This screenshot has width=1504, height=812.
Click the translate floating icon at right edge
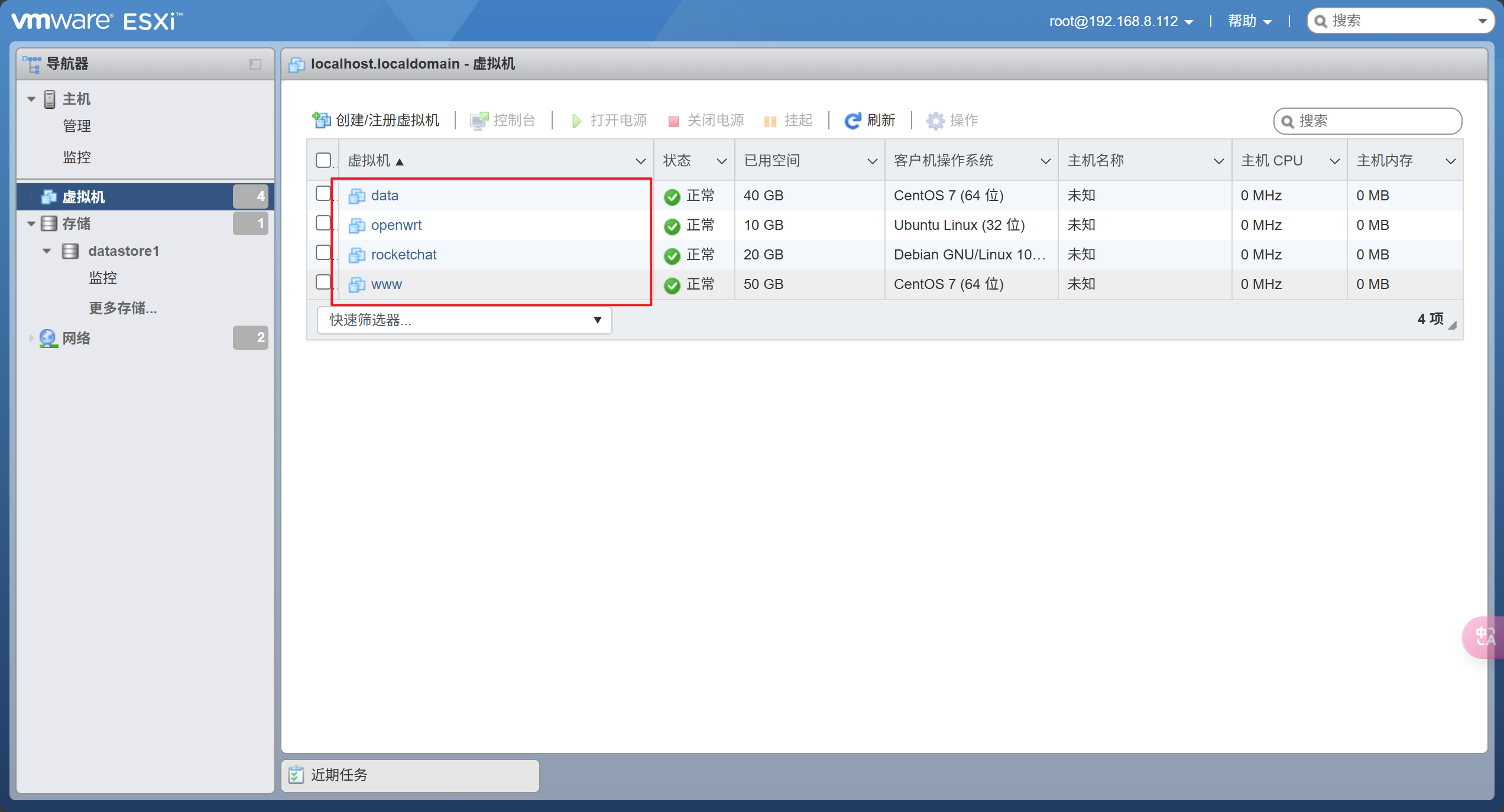click(1484, 637)
